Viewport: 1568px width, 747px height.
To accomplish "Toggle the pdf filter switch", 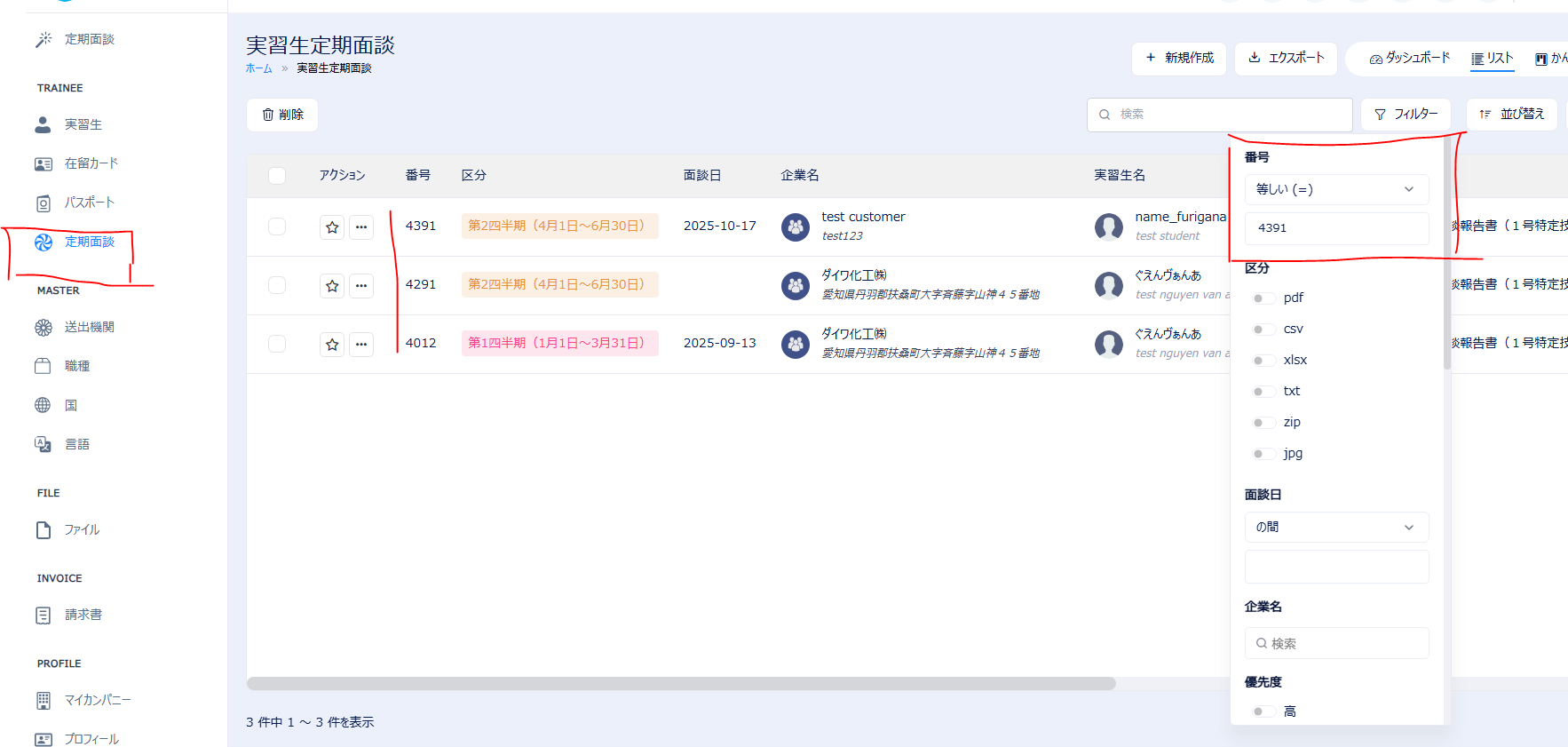I will (1263, 298).
